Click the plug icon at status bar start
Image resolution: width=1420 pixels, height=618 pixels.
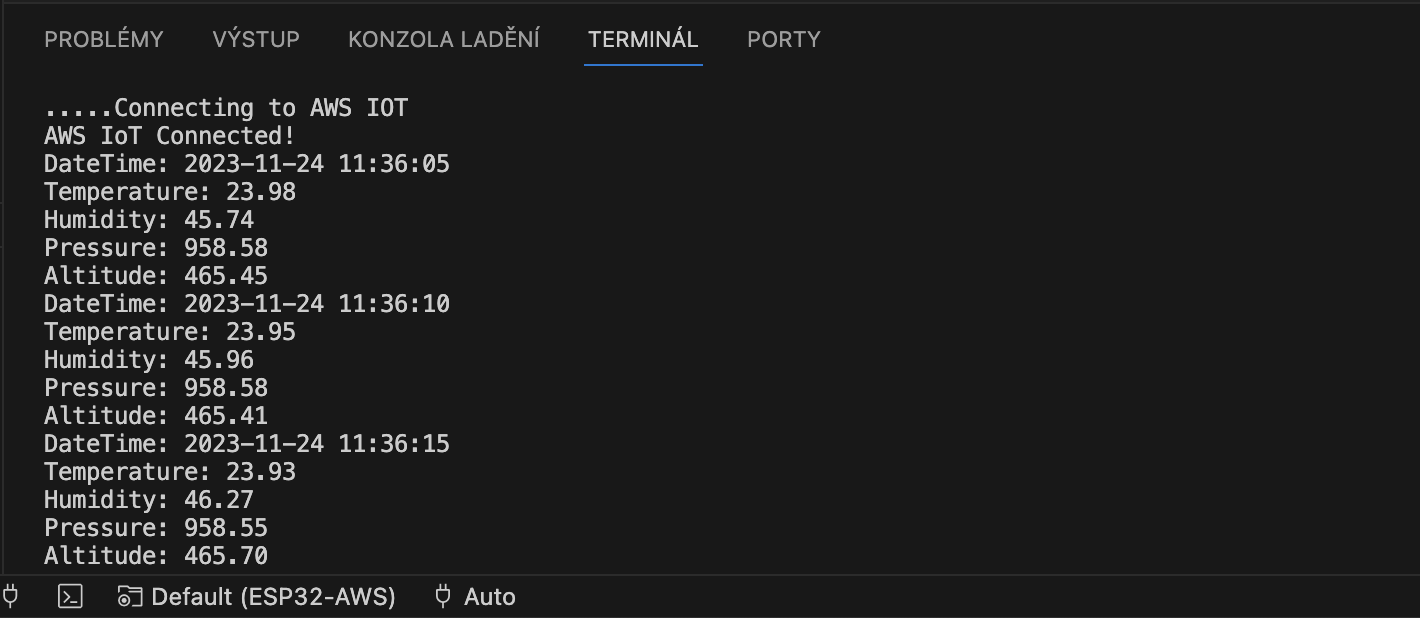point(10,597)
